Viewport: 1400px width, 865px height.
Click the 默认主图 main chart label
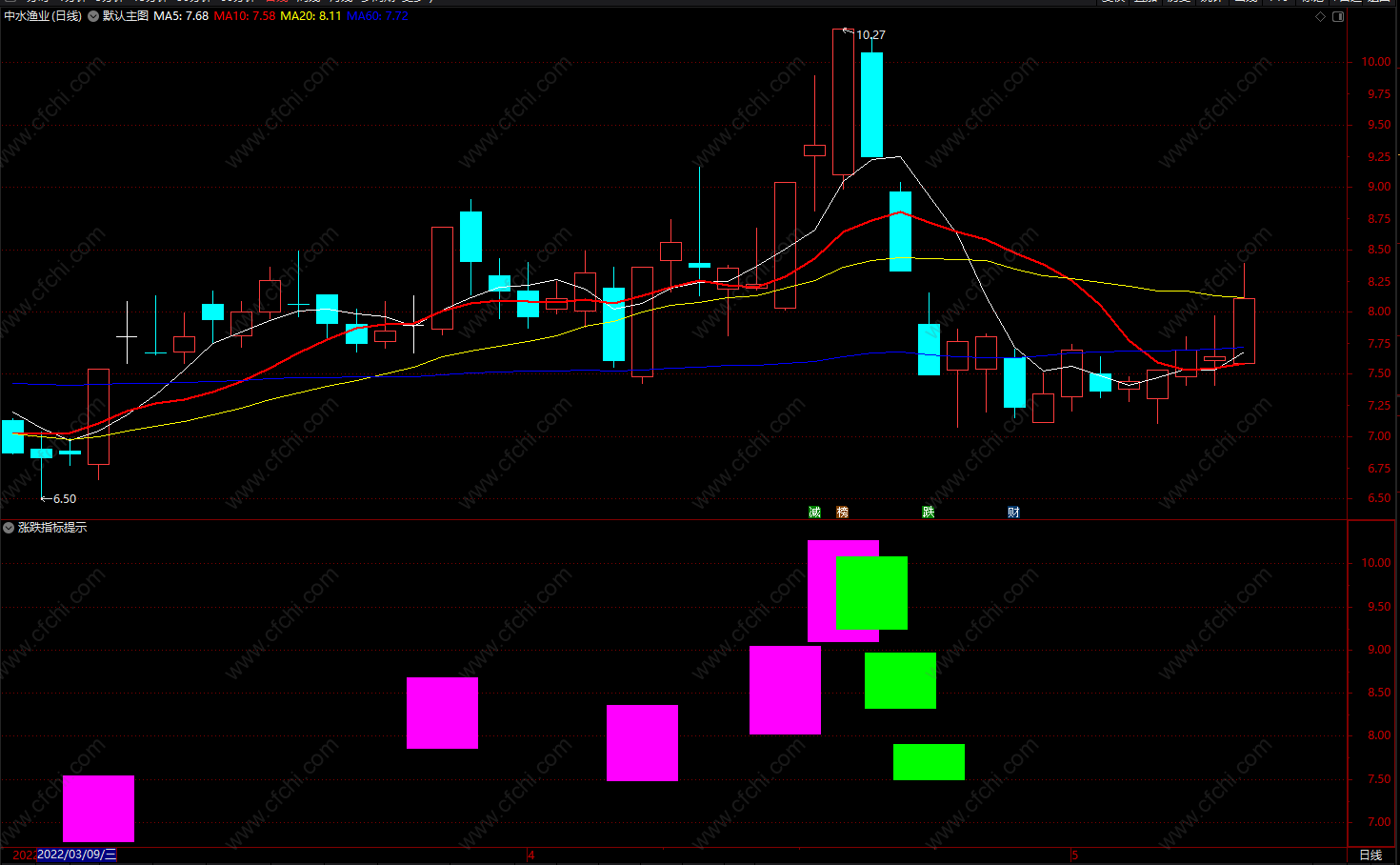tap(126, 16)
